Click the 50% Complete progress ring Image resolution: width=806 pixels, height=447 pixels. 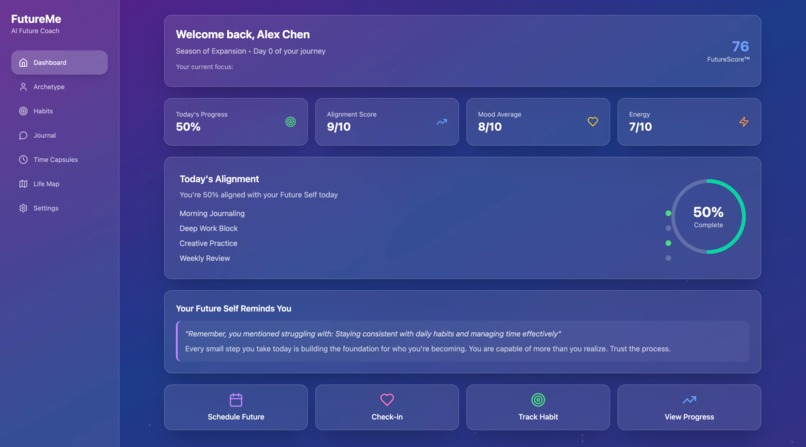coord(708,216)
